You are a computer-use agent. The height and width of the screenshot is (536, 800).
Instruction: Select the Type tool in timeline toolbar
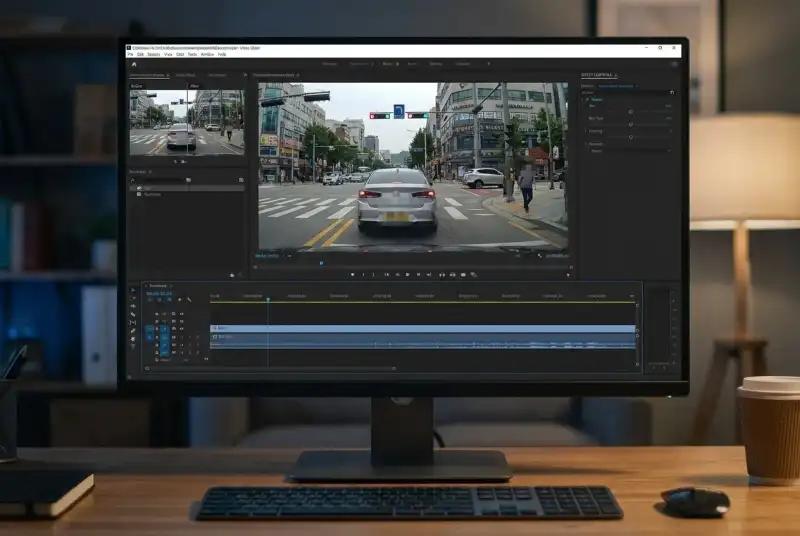pyautogui.click(x=133, y=346)
